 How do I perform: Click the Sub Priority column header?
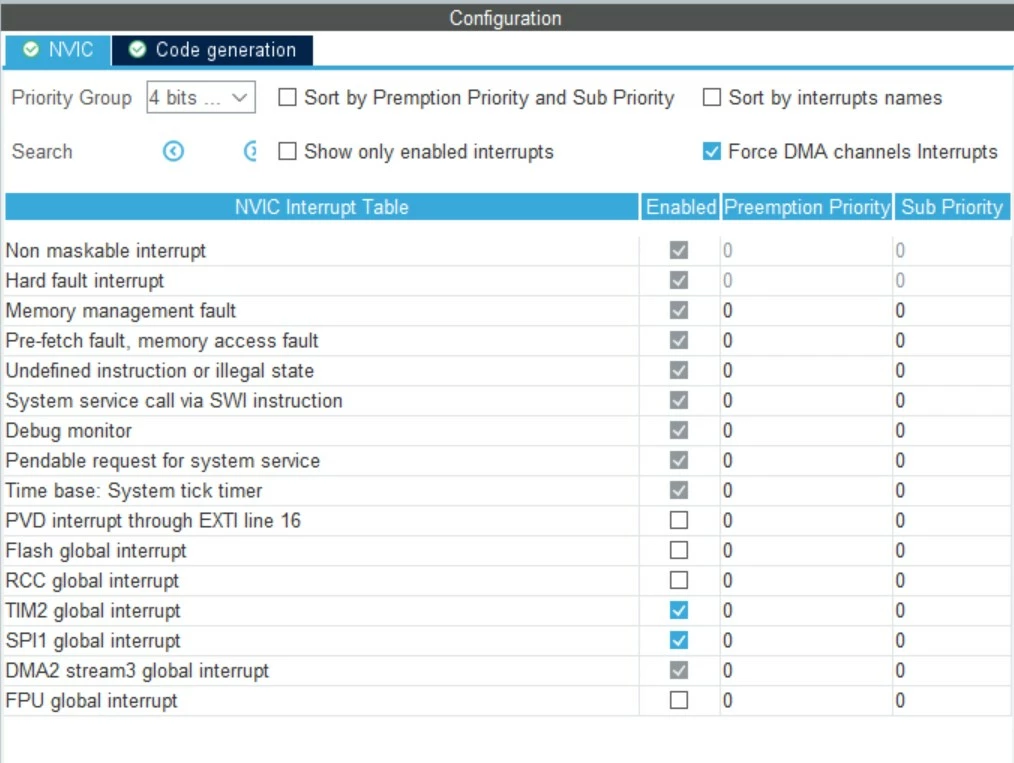tap(952, 207)
